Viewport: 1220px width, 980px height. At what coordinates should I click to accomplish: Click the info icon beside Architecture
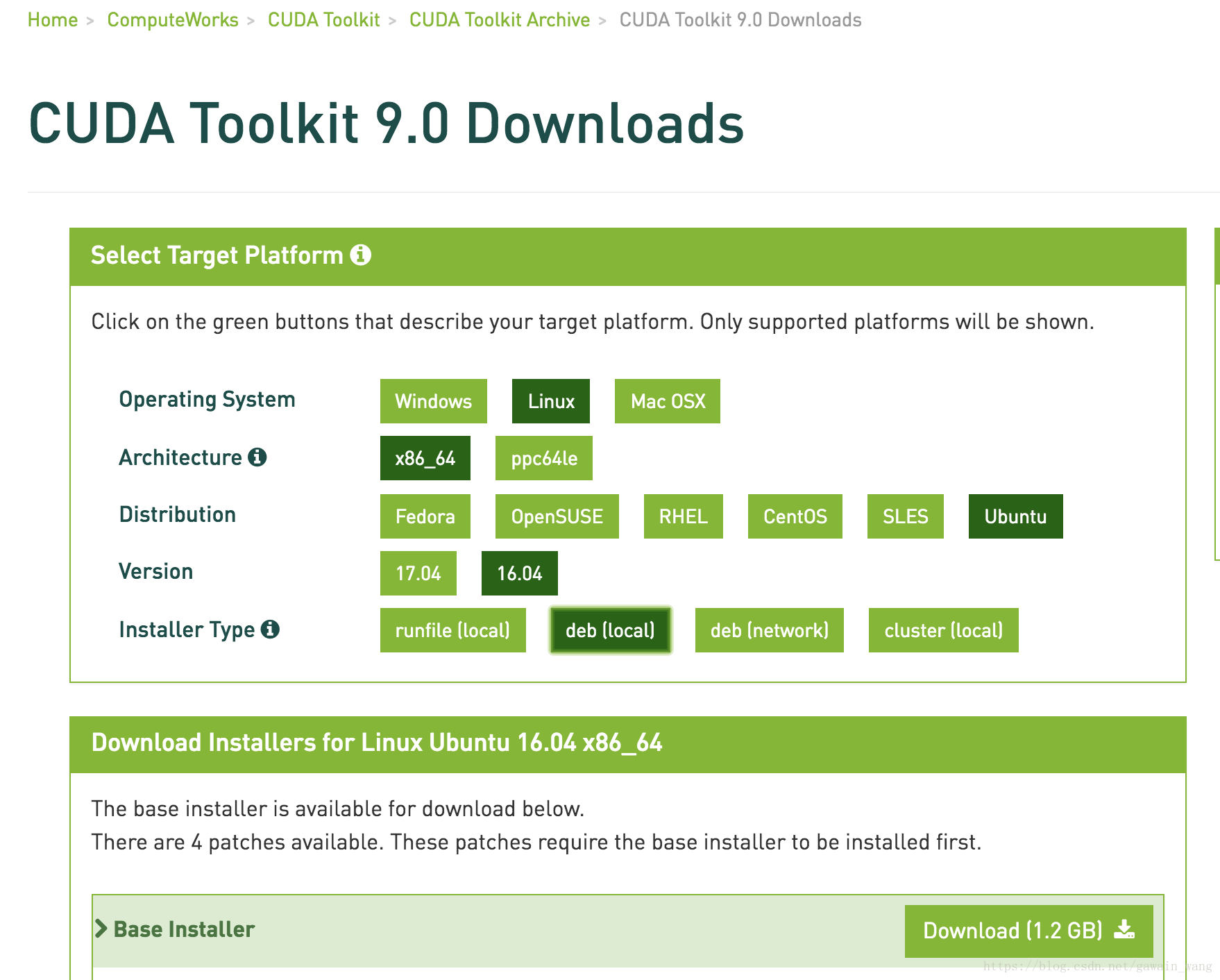pos(257,457)
